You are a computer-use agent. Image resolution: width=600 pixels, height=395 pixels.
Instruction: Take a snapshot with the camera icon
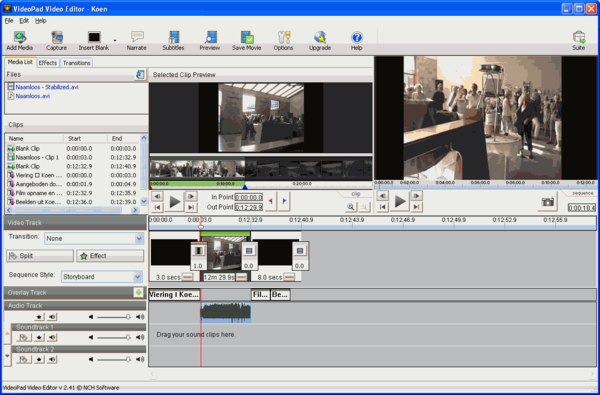[x=548, y=202]
